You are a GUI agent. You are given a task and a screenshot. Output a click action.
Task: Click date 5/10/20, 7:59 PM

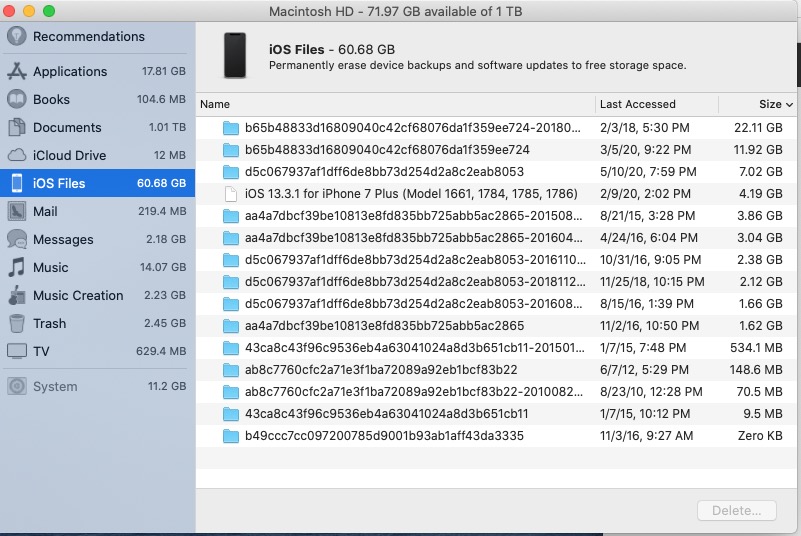[x=648, y=172]
